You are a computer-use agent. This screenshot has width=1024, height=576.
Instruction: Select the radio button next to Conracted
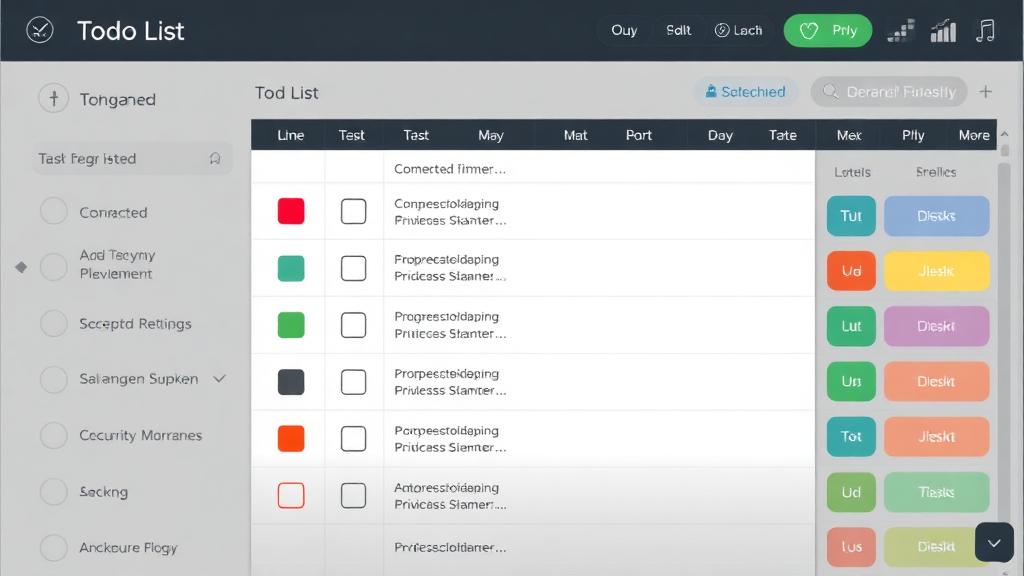click(54, 212)
